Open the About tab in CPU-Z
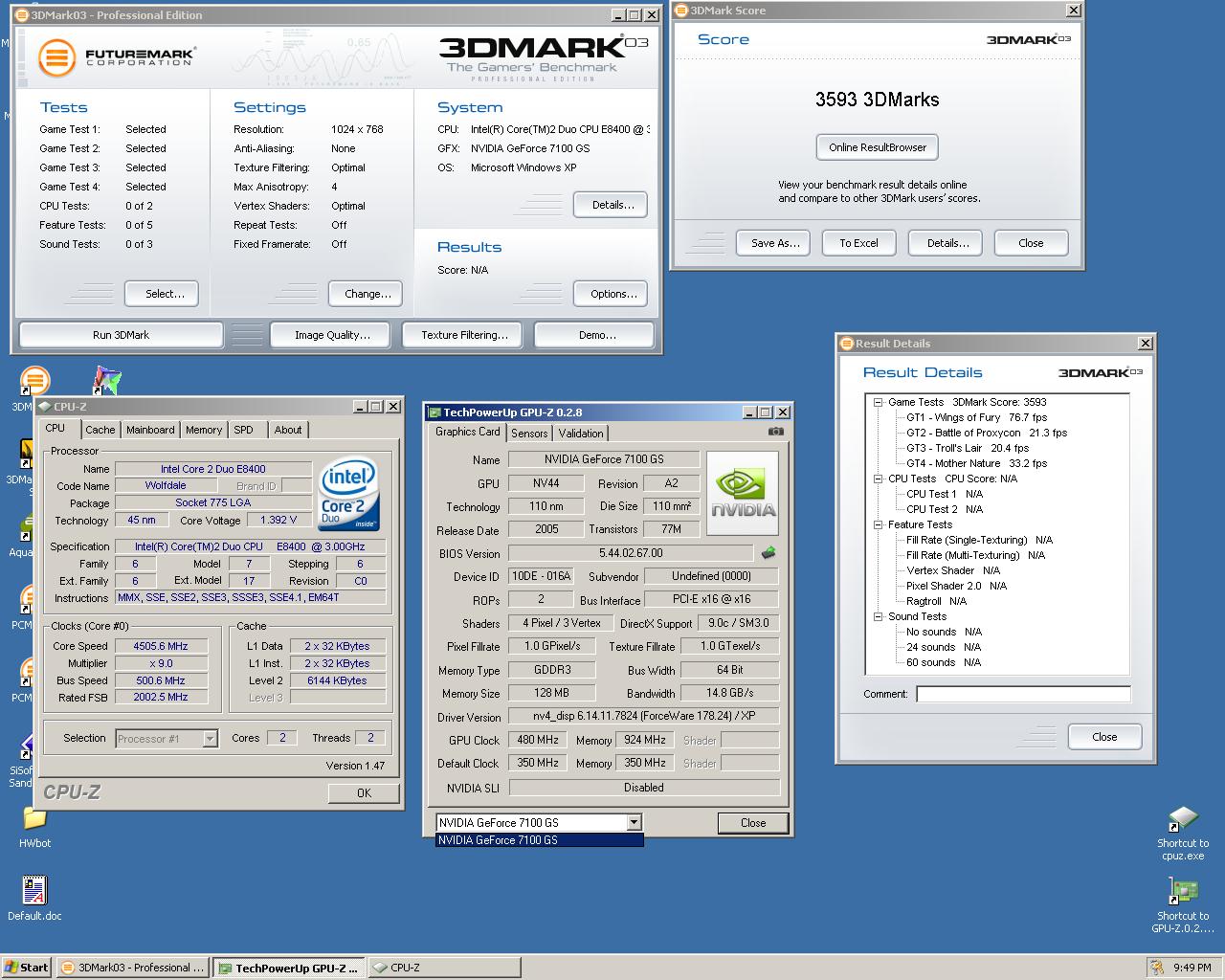This screenshot has height=980, width=1225. [x=288, y=430]
